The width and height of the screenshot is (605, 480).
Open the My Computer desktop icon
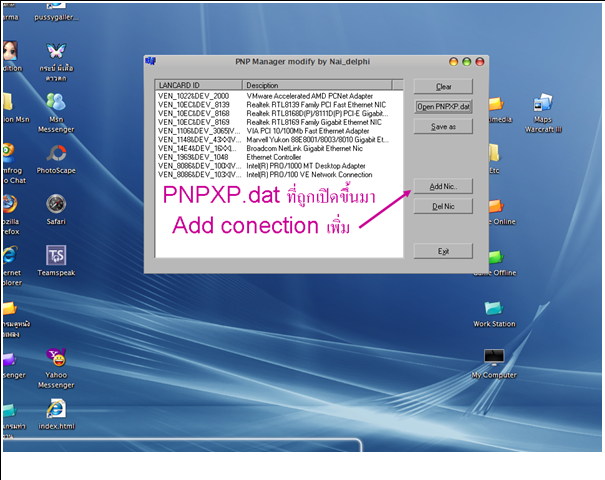click(x=494, y=363)
